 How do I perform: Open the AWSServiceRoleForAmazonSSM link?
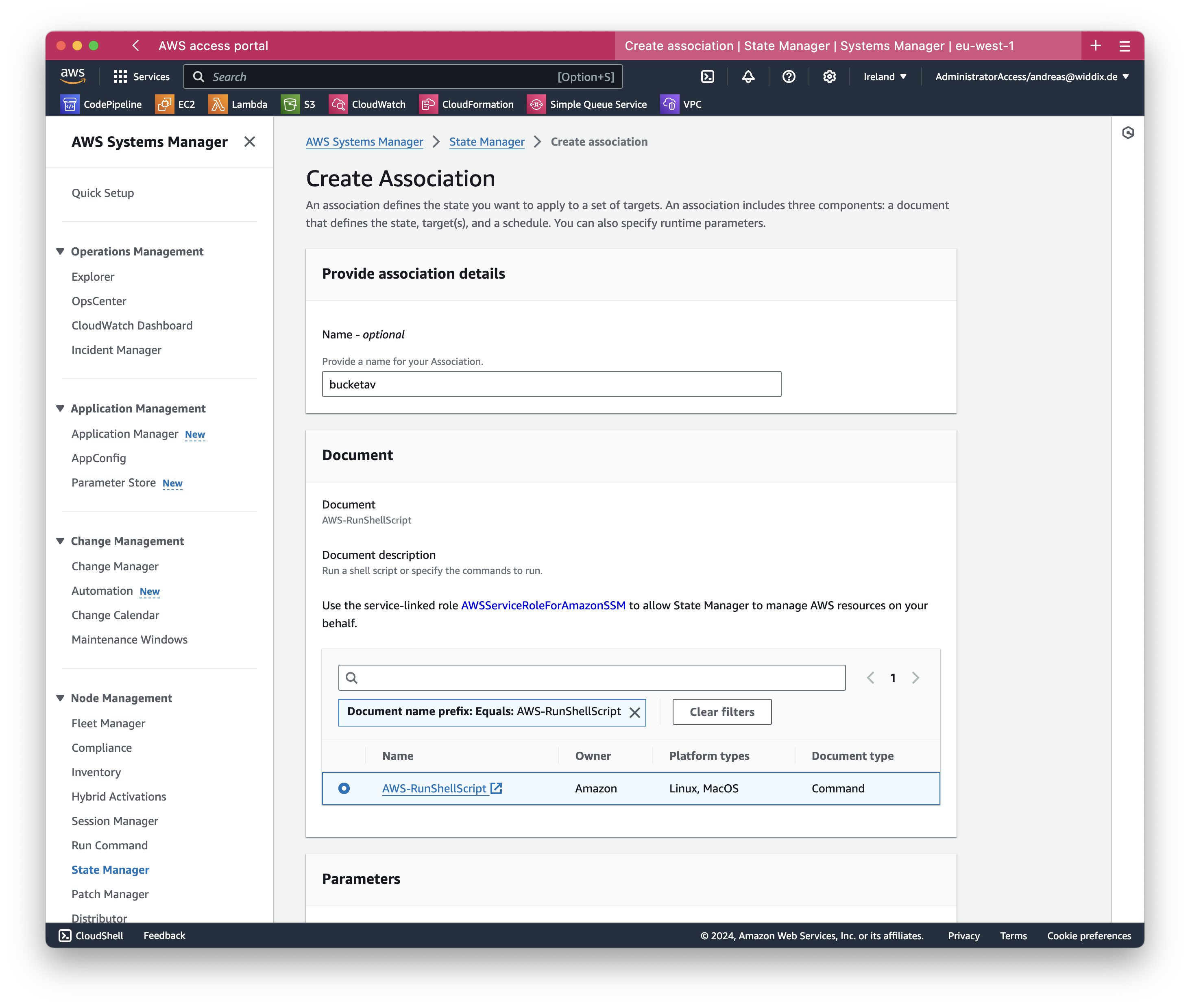click(x=543, y=605)
